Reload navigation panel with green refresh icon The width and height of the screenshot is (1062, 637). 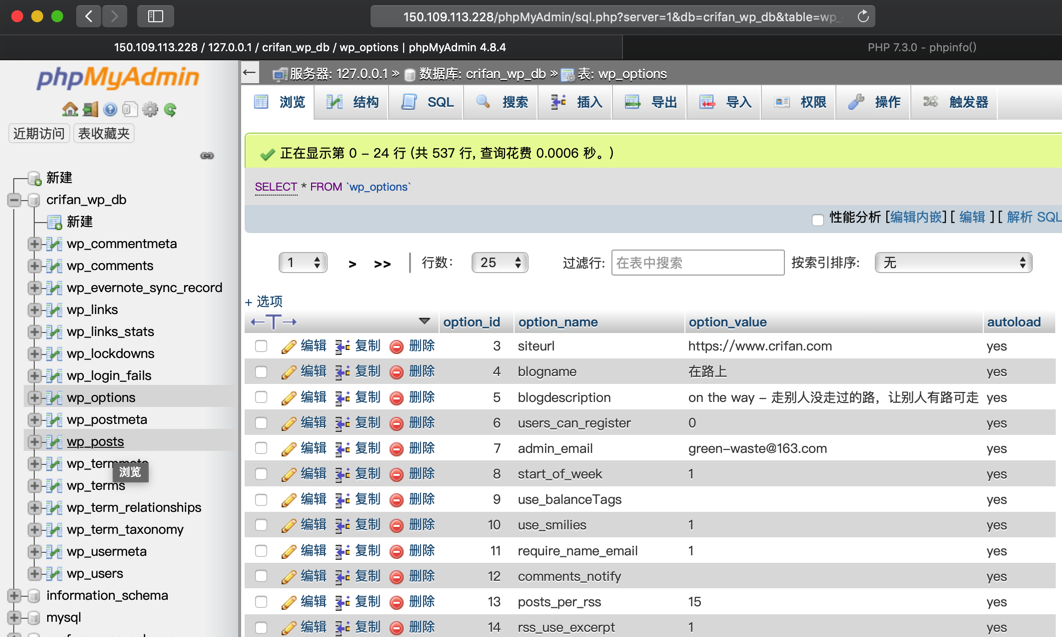pyautogui.click(x=170, y=109)
